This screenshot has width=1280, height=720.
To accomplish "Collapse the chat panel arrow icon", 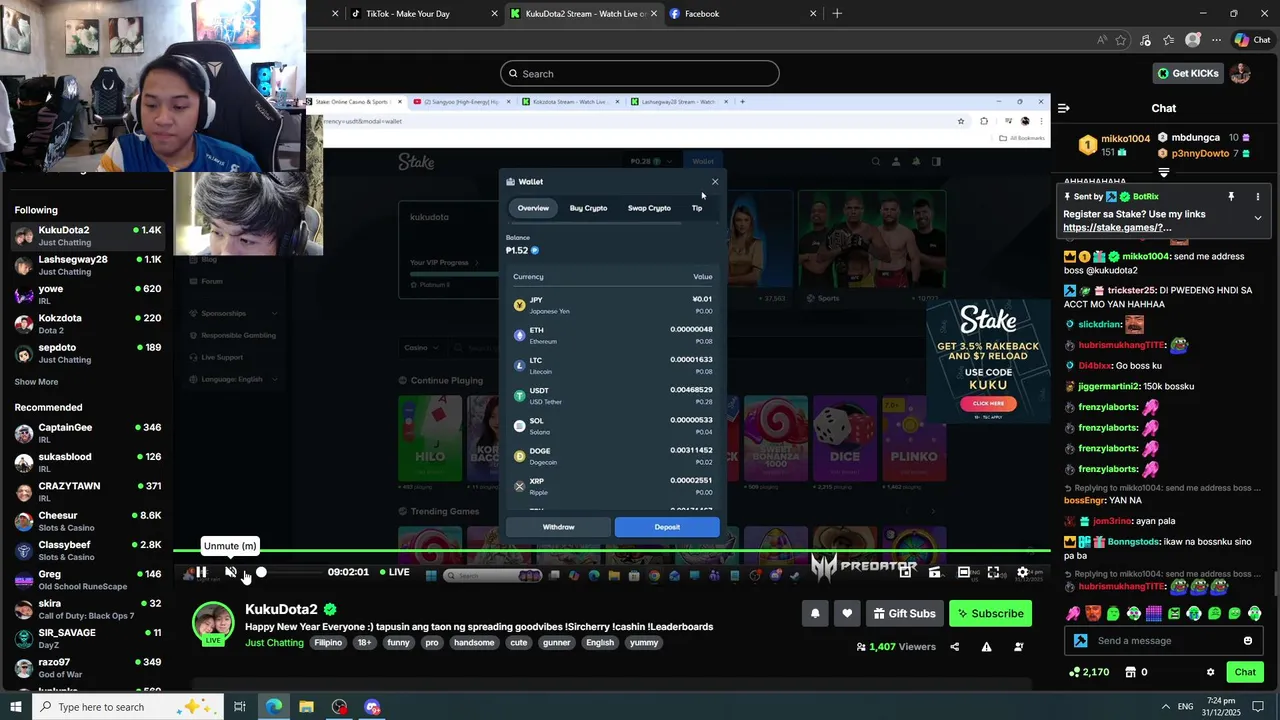I will pyautogui.click(x=1064, y=108).
